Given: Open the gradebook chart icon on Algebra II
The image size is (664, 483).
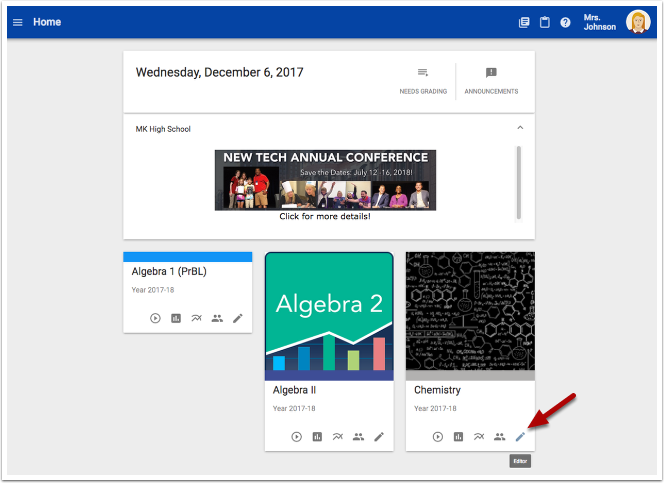Looking at the screenshot, I should tap(317, 437).
